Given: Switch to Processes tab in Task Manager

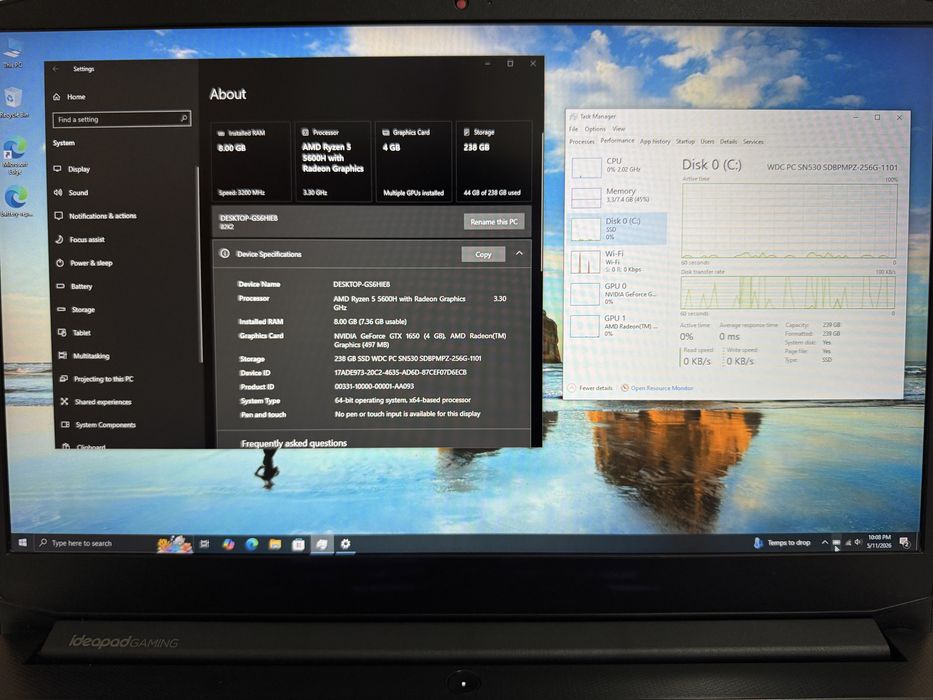Looking at the screenshot, I should 581,142.
